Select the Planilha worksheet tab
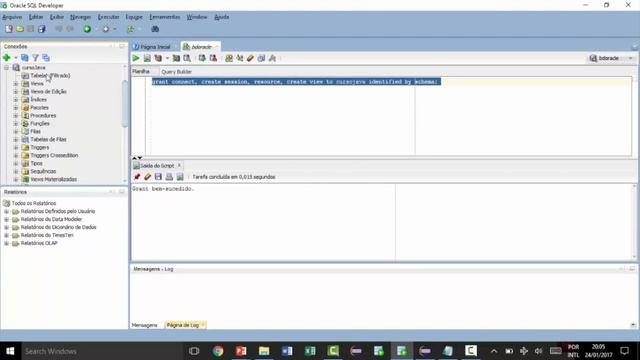 pos(141,71)
